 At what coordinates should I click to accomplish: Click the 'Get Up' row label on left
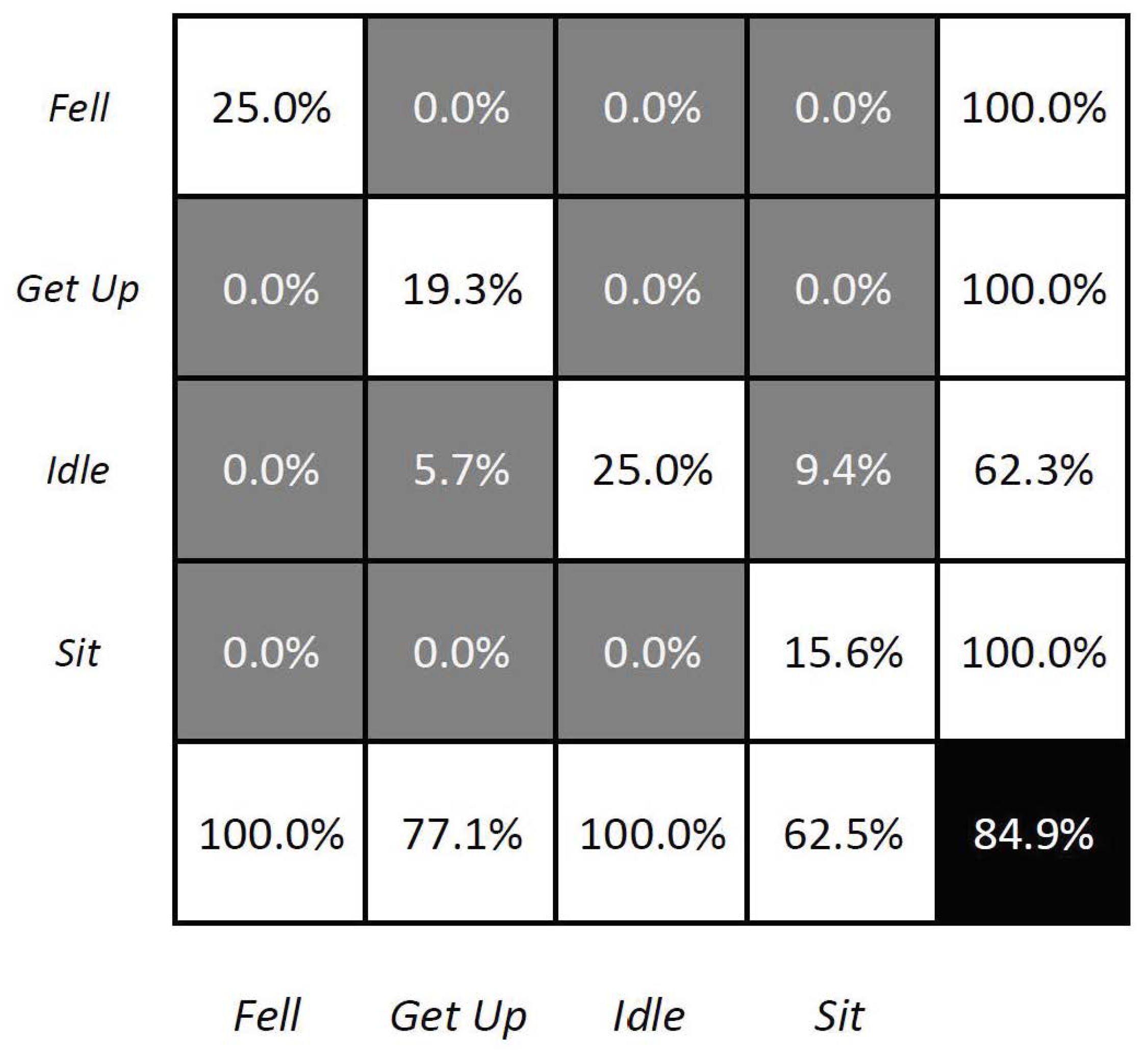pyautogui.click(x=78, y=289)
